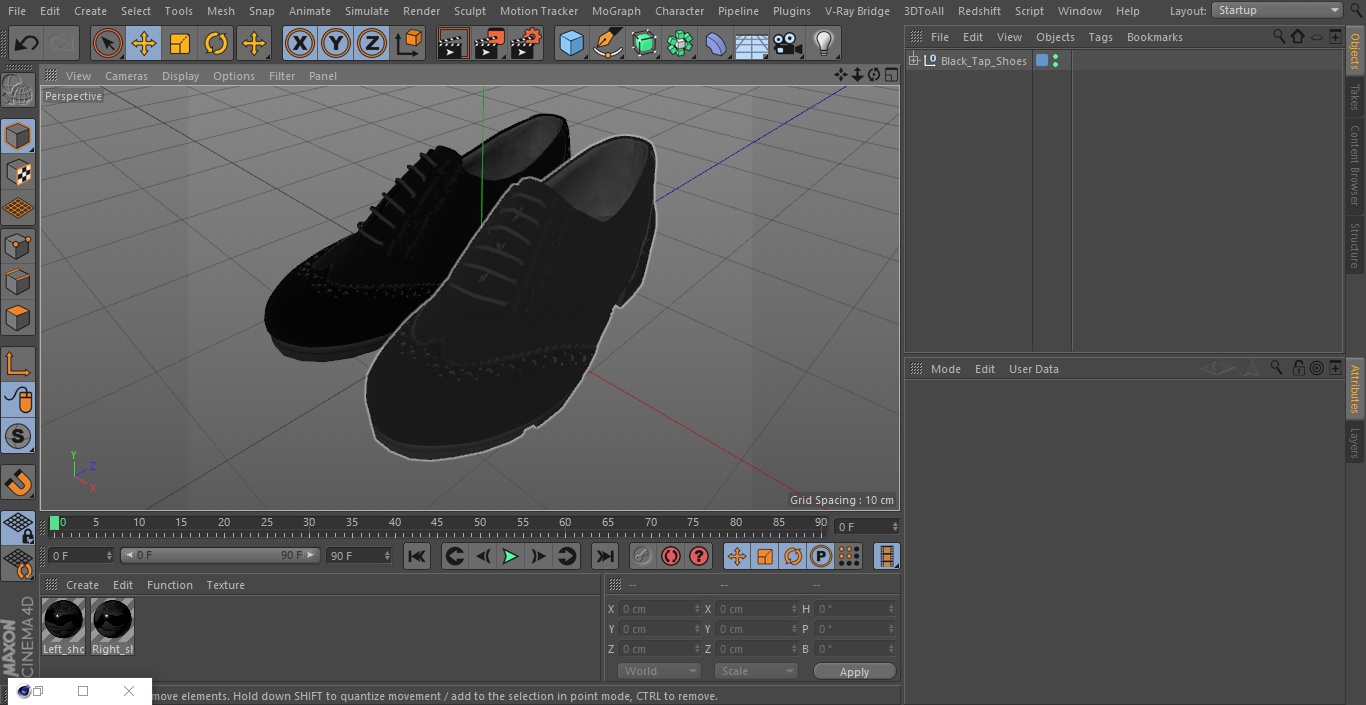The width and height of the screenshot is (1366, 705).
Task: Select the Move tool in top toolbar
Action: tap(144, 44)
